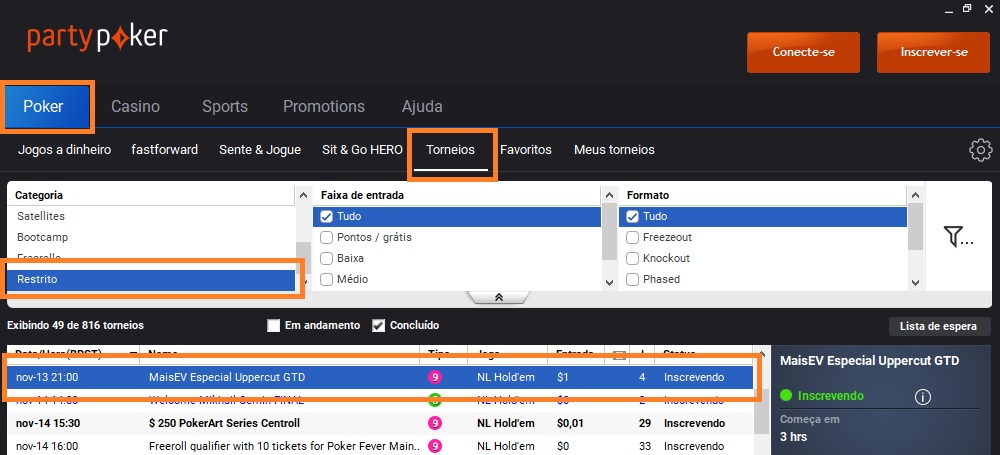The height and width of the screenshot is (455, 1000).
Task: Go to the Sit & Go HERO tab
Action: point(362,150)
